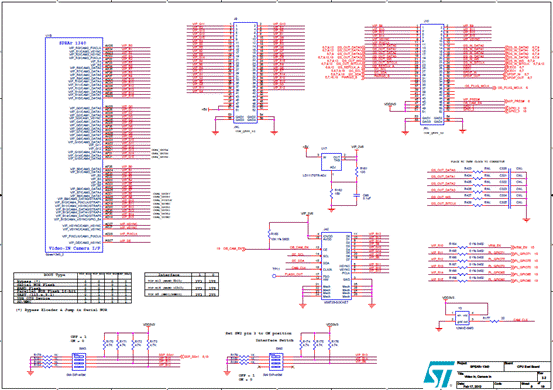Click the Video-IN Camera I/F label
Image resolution: width=553 pixels, height=390 pixels.
[x=74, y=248]
